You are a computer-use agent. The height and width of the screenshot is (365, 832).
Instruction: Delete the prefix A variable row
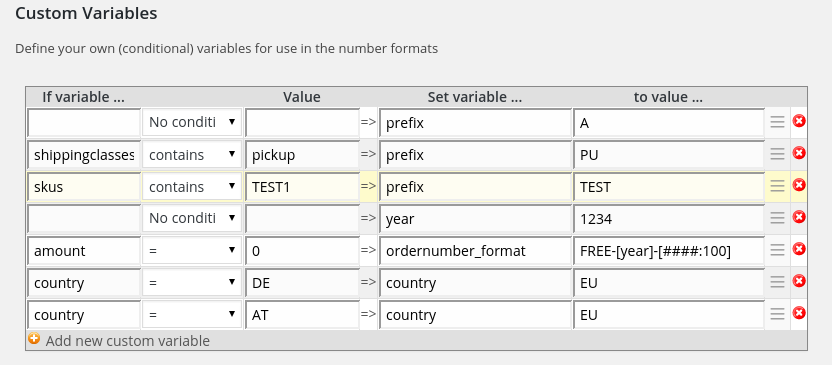pyautogui.click(x=799, y=121)
